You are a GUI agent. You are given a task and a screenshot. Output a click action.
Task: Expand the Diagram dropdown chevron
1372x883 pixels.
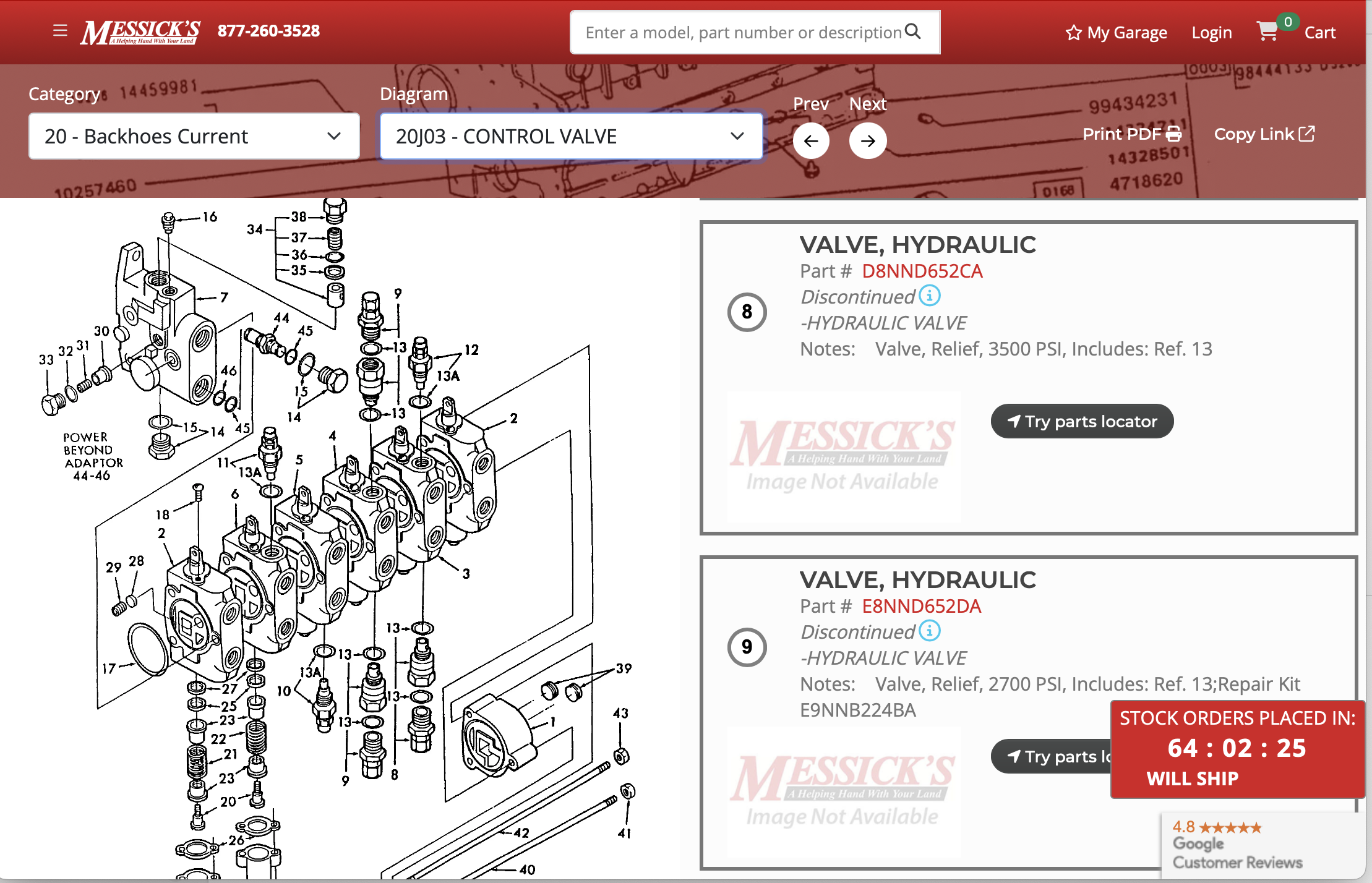[x=737, y=136]
